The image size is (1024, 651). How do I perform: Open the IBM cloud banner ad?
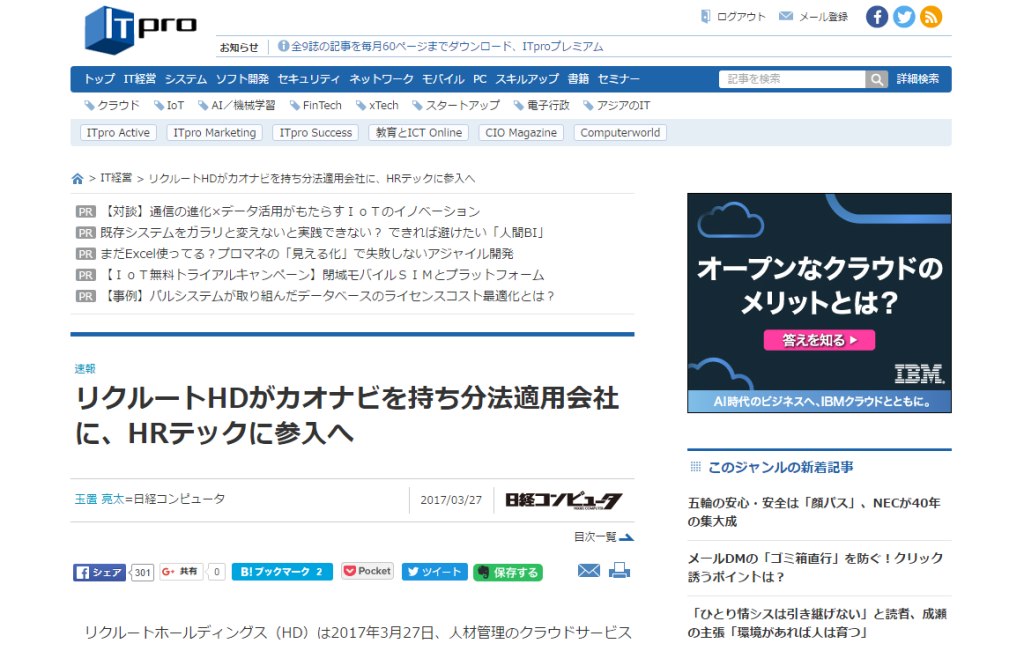pos(819,303)
